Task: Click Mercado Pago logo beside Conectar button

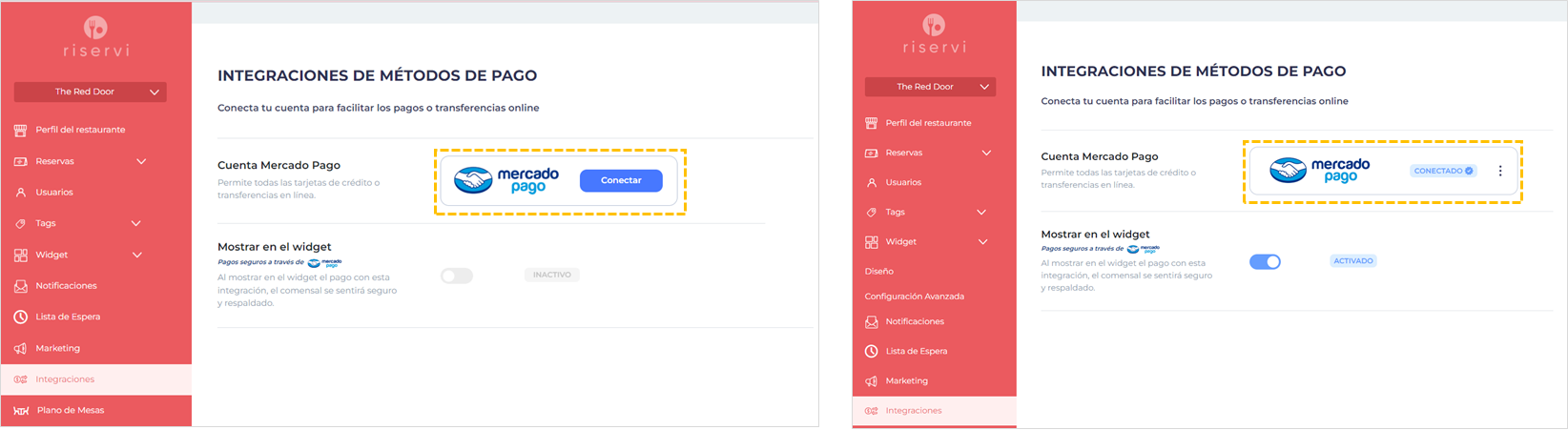Action: pos(506,180)
